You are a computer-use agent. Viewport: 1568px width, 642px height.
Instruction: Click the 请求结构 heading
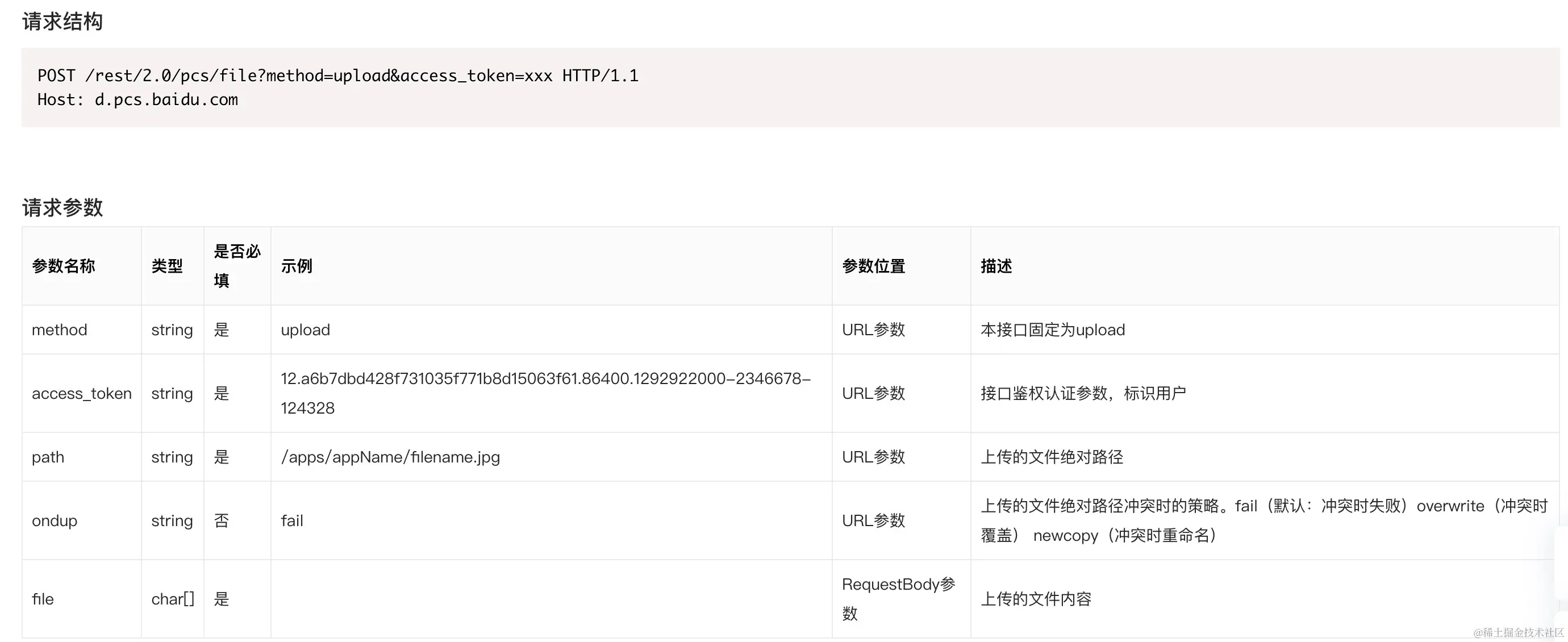pos(62,22)
